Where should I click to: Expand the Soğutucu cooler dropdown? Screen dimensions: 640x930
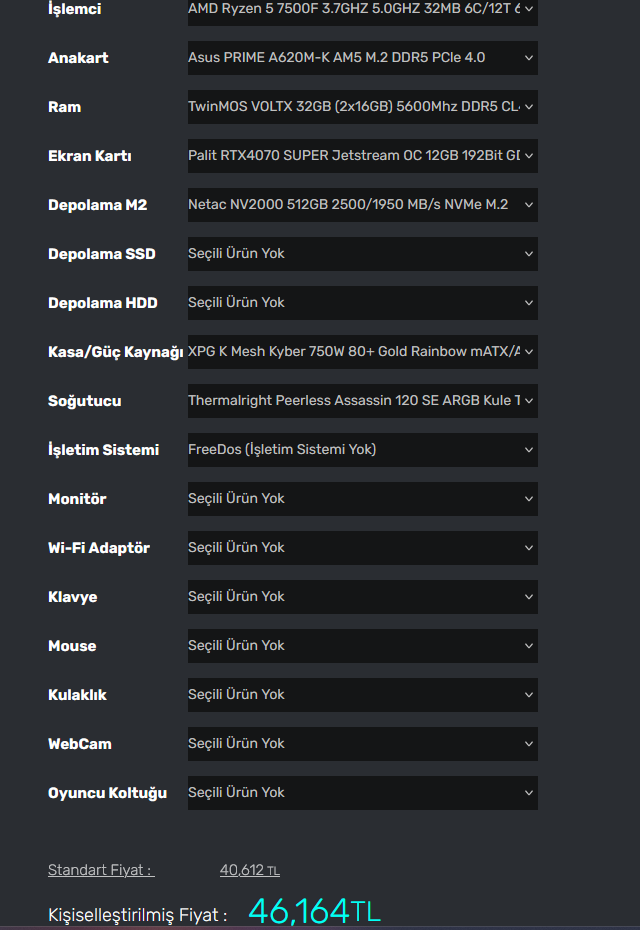(362, 401)
